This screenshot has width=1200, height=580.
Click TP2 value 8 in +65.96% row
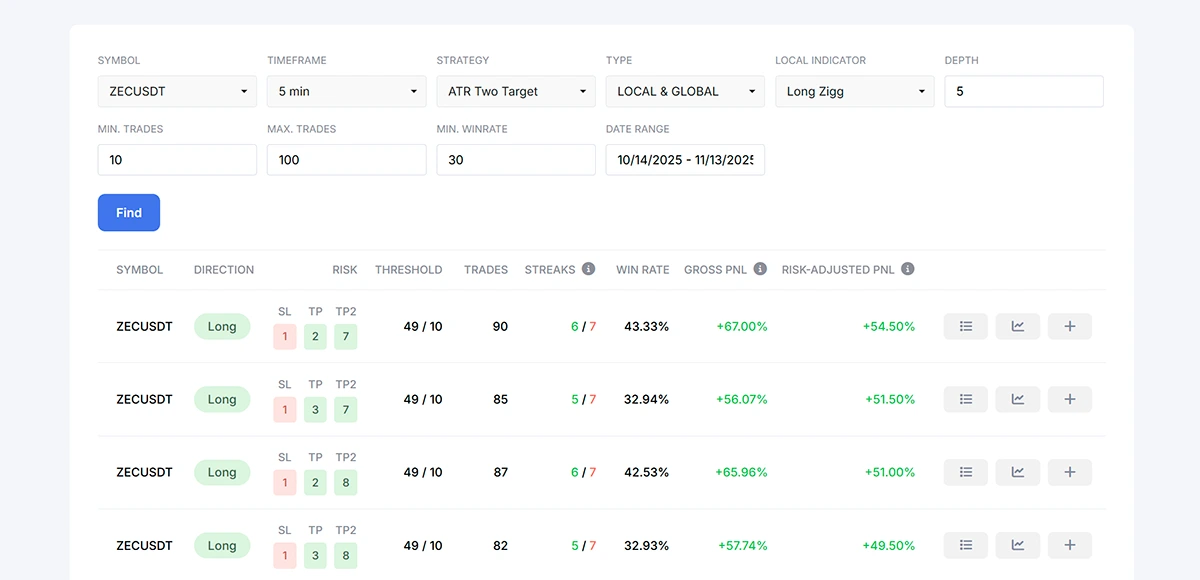[x=346, y=483]
